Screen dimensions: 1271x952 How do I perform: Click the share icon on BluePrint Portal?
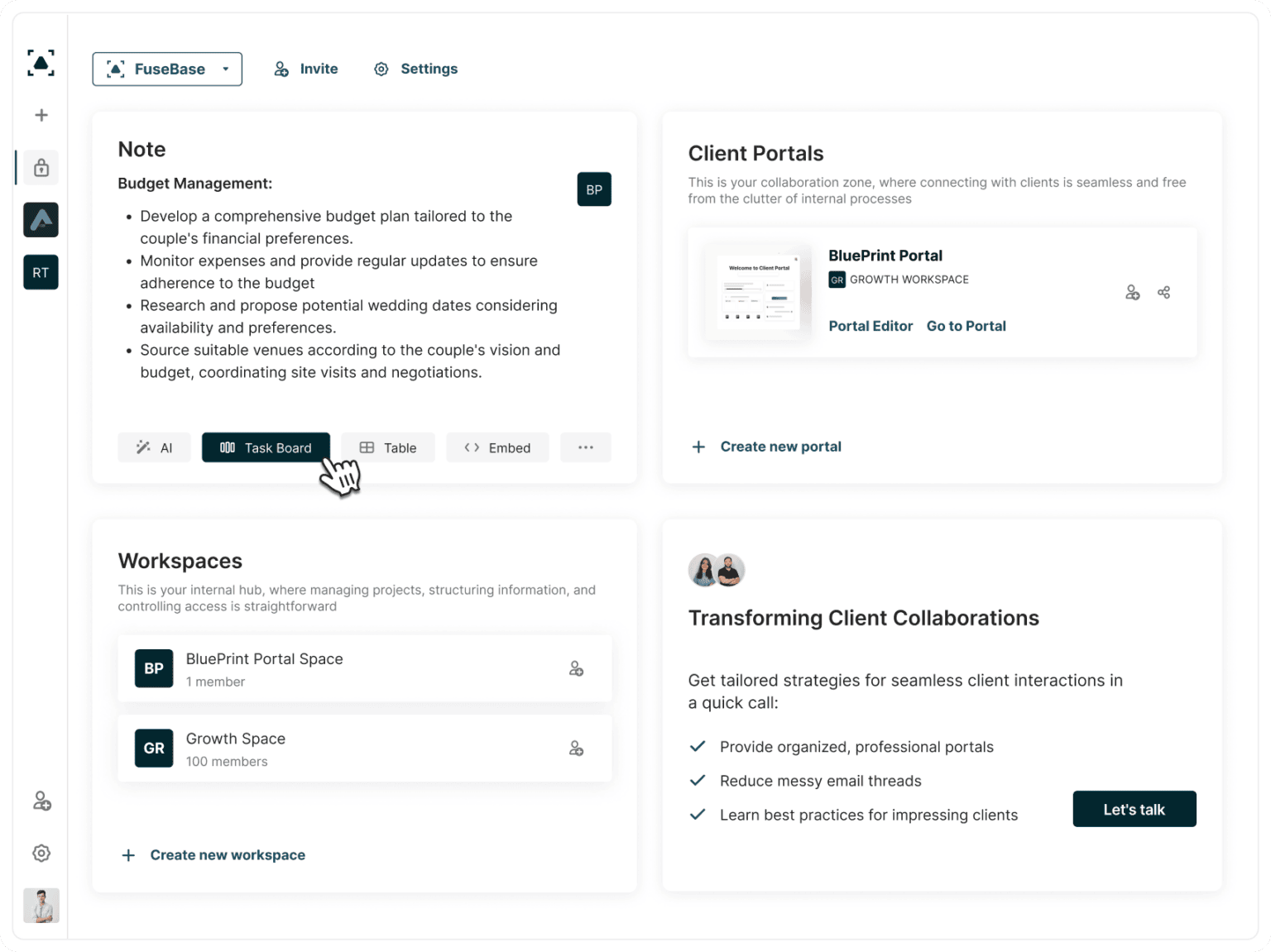(x=1163, y=292)
